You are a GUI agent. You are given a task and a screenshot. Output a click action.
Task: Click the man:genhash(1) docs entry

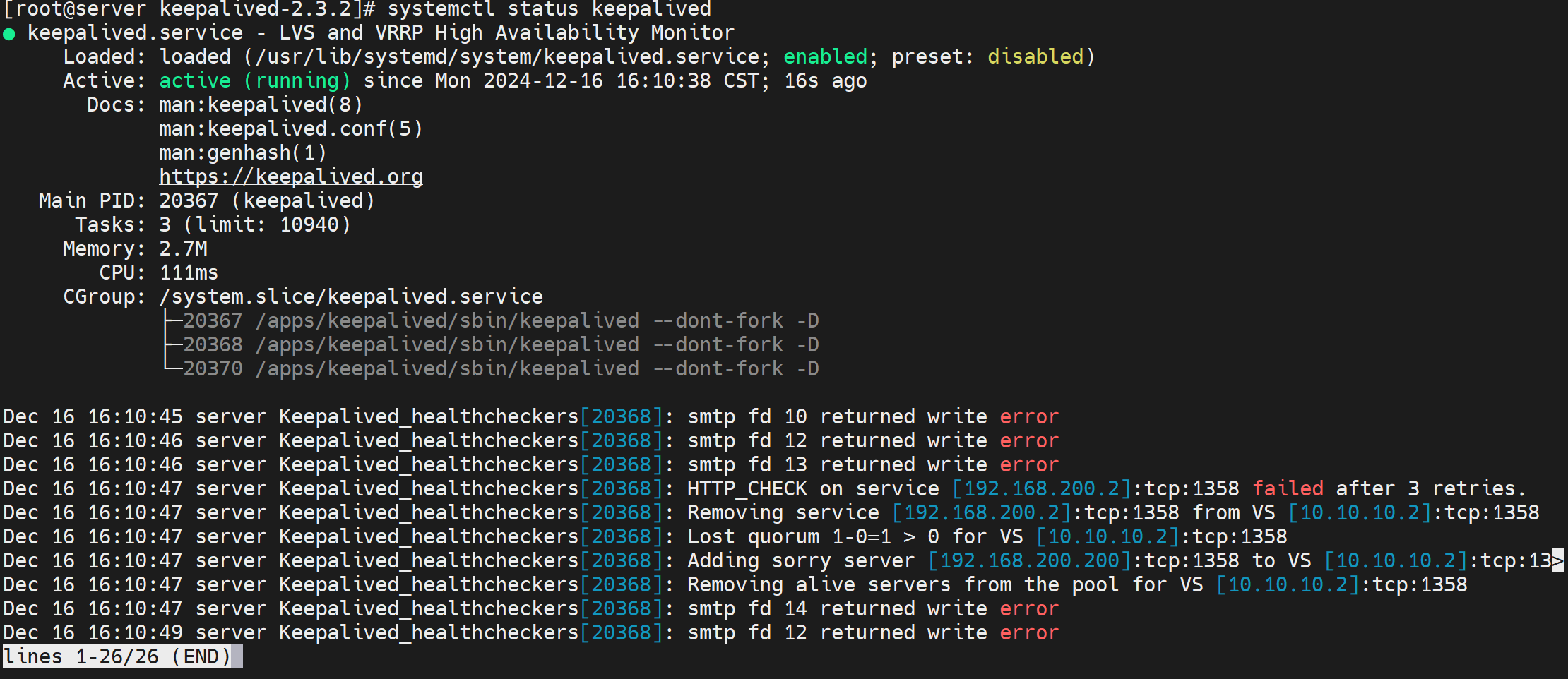coord(243,152)
